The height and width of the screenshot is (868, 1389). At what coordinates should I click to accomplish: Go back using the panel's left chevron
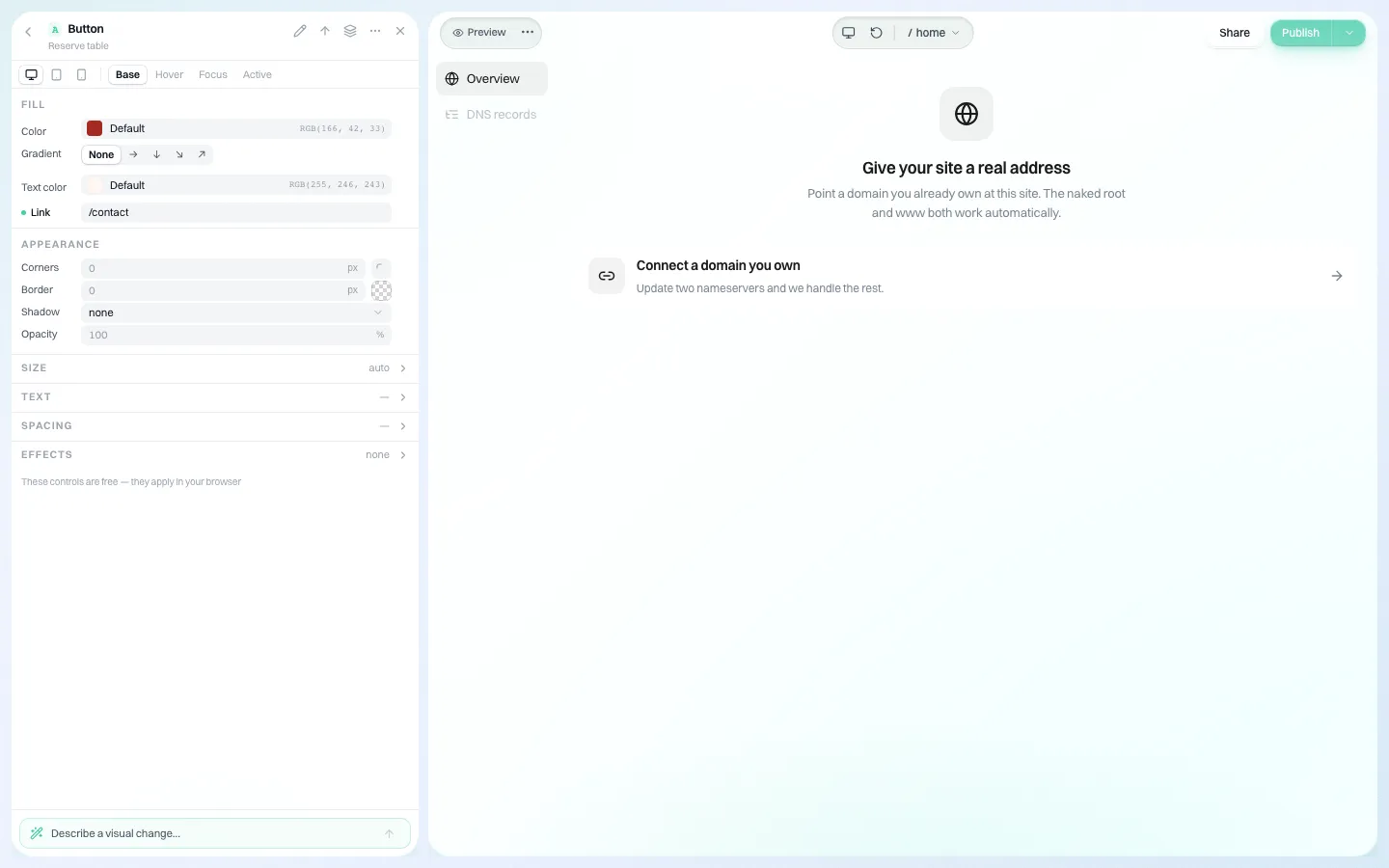(28, 32)
